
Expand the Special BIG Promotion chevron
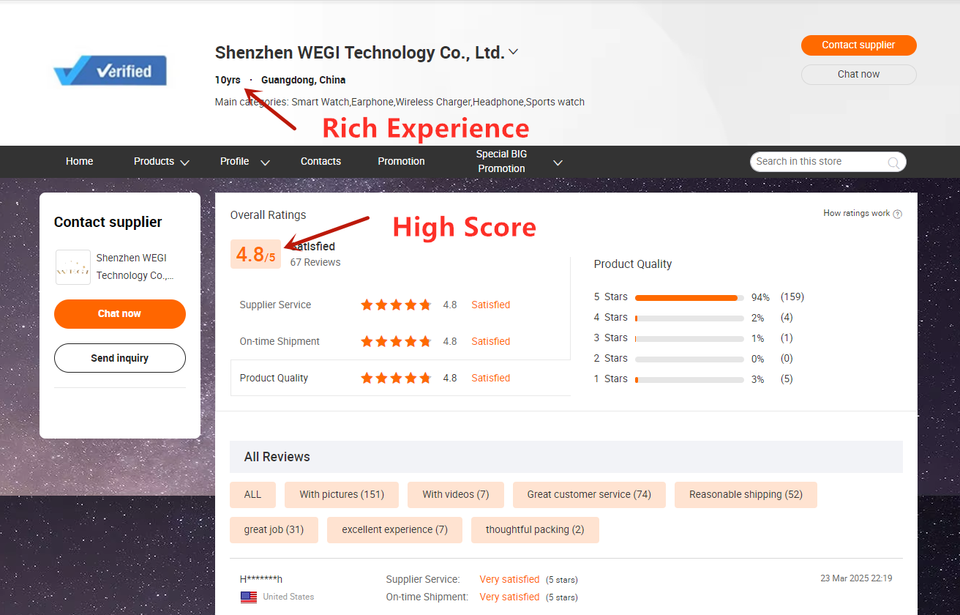[x=558, y=162]
